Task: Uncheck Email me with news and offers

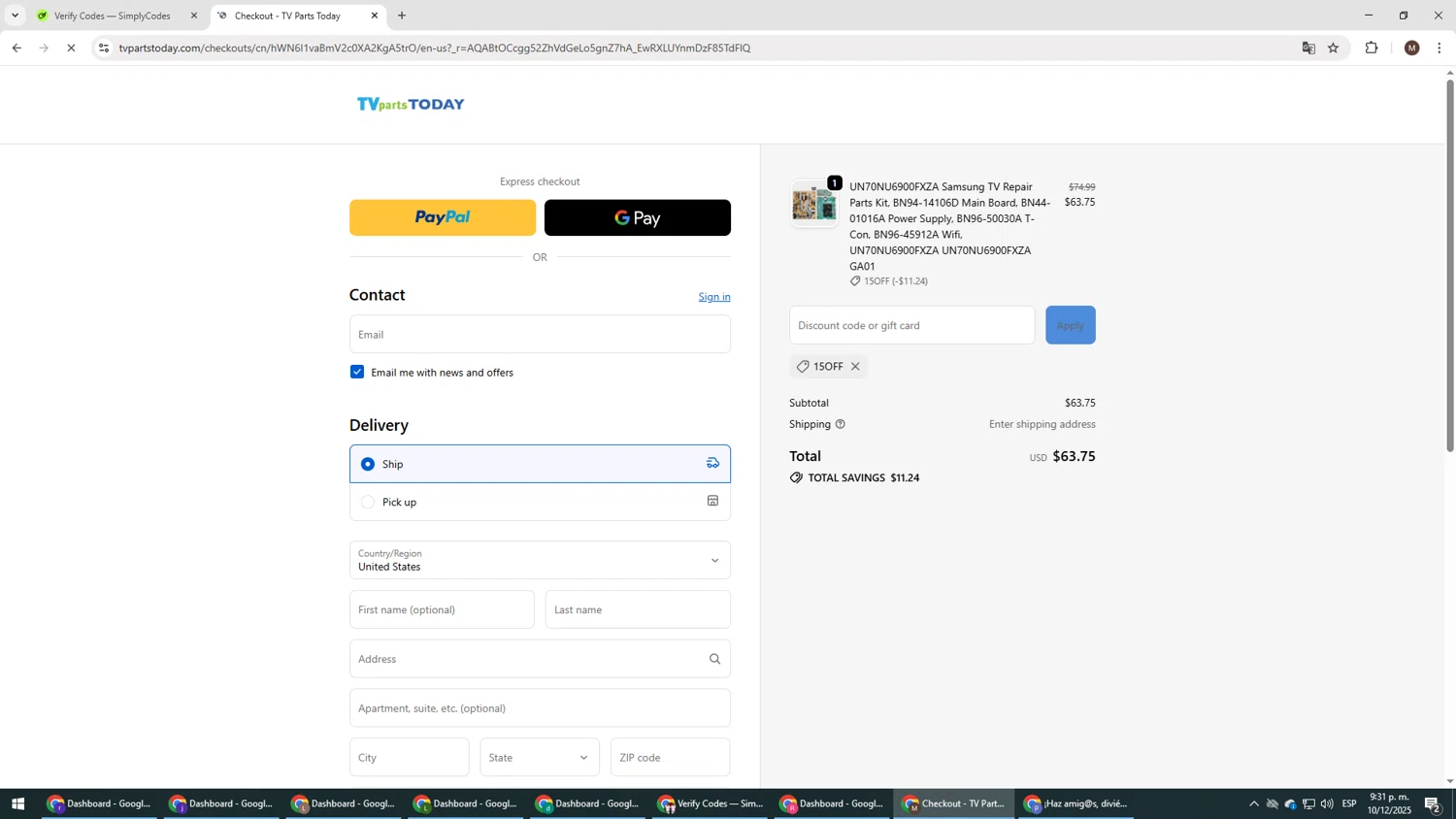Action: [357, 372]
